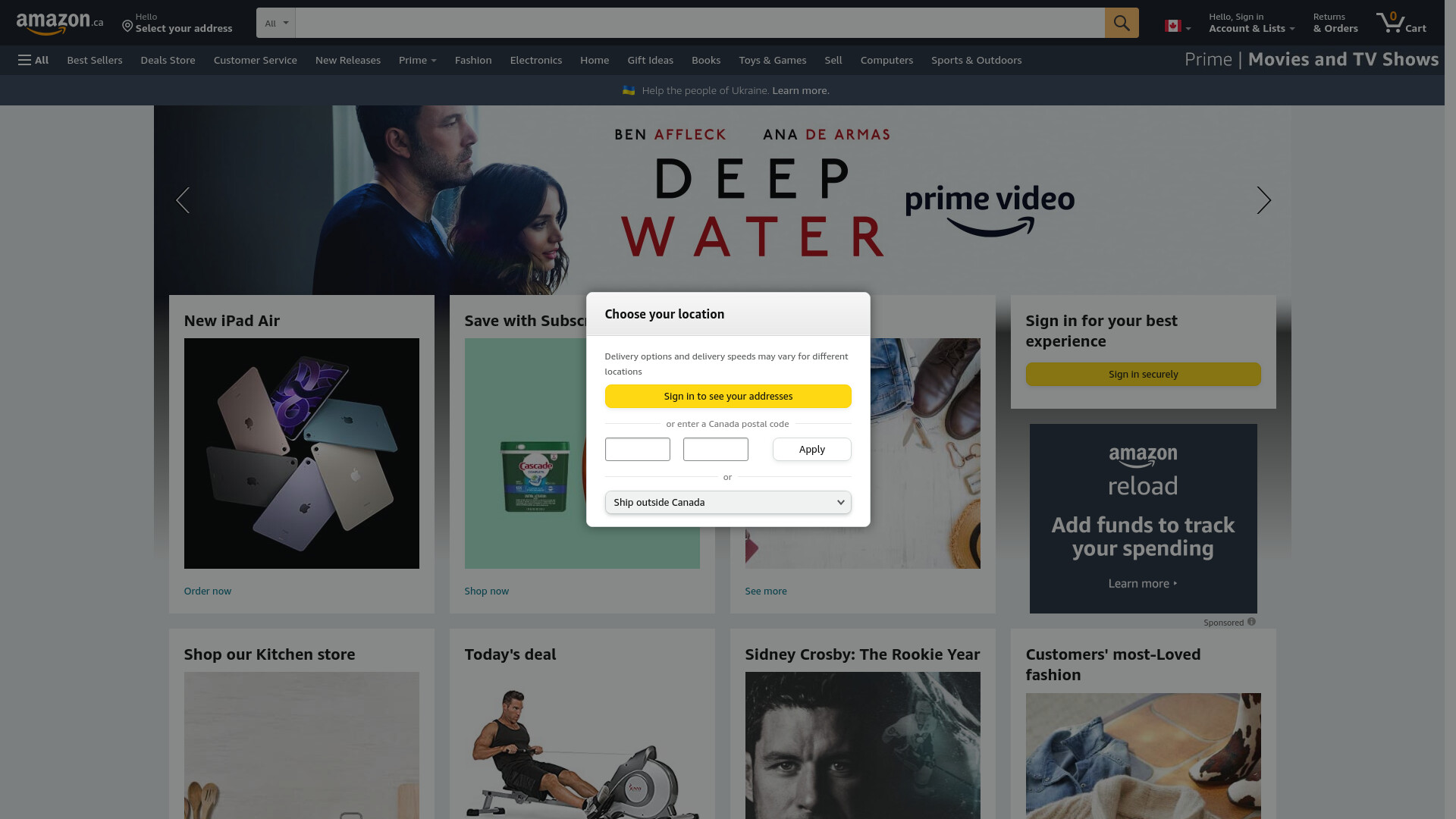Click the rowing machine deal image

point(582,745)
